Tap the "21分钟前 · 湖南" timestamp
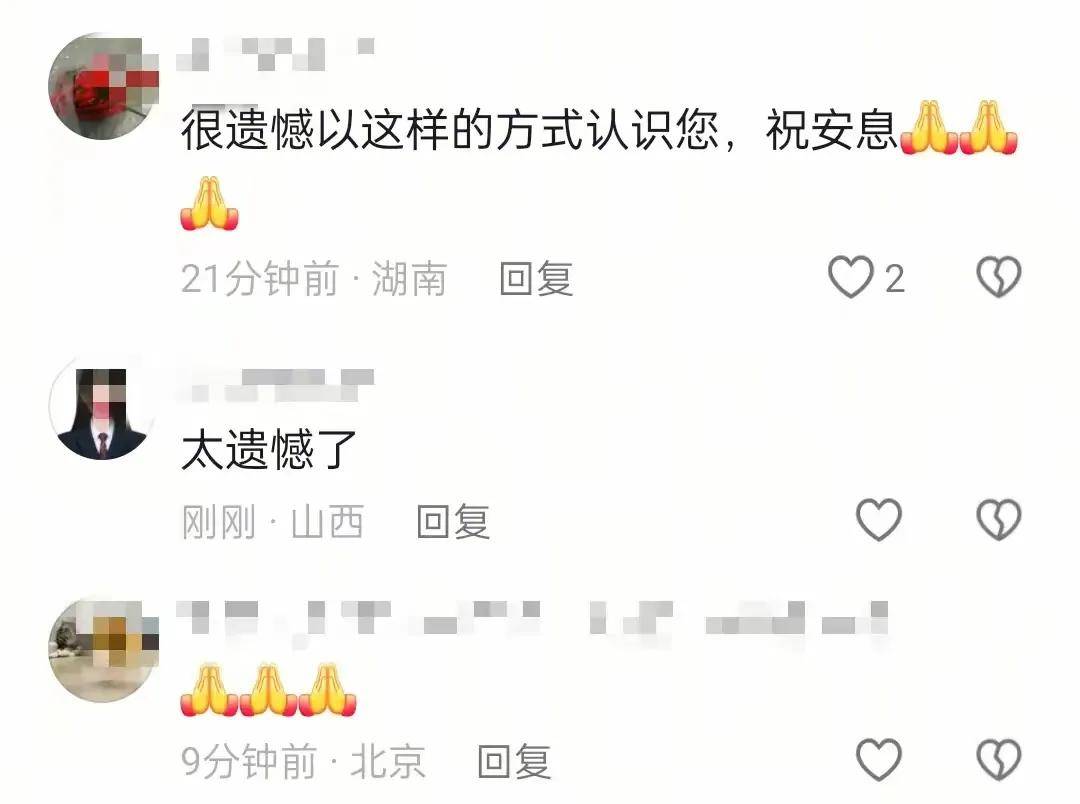 (314, 278)
